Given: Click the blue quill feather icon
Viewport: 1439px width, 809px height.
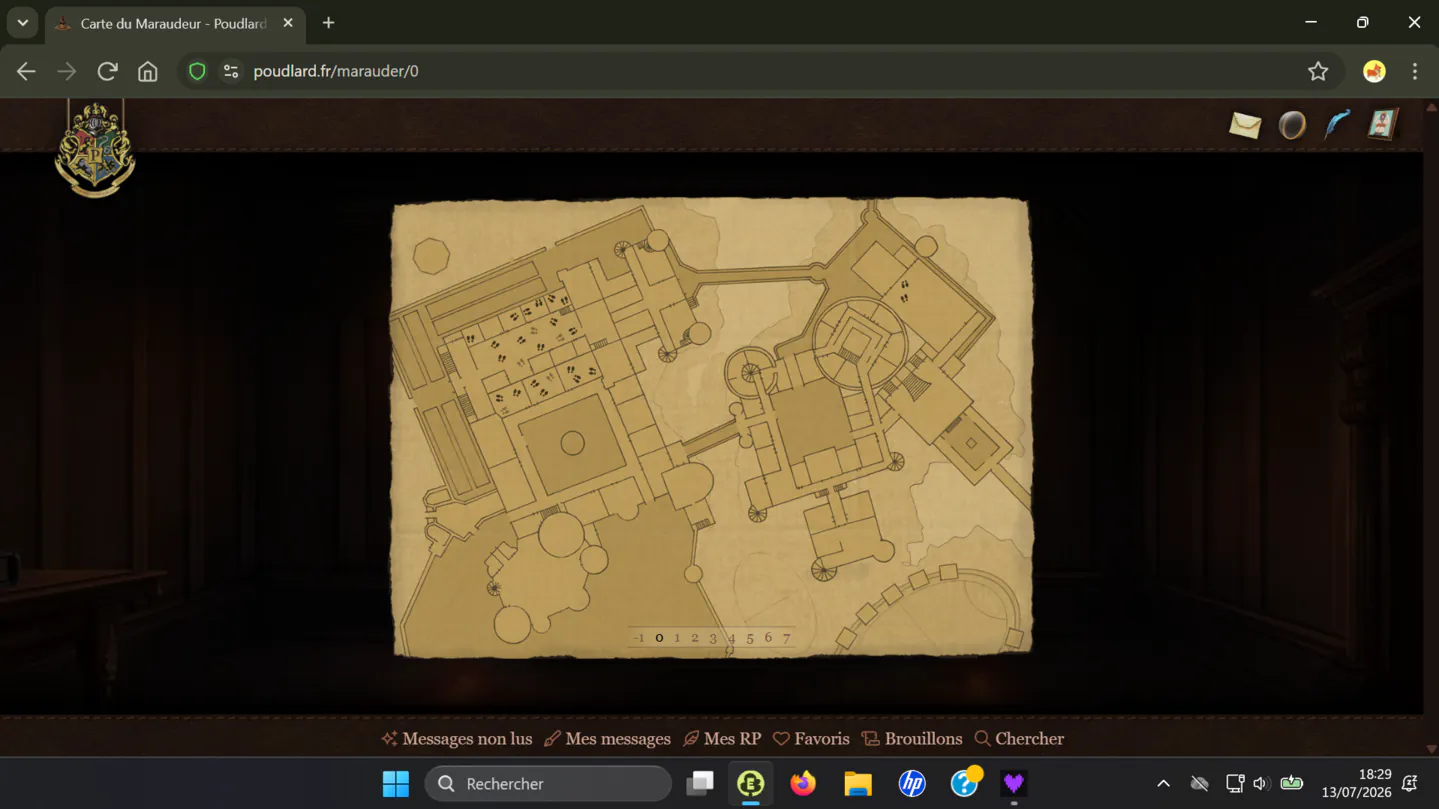Looking at the screenshot, I should [1337, 124].
